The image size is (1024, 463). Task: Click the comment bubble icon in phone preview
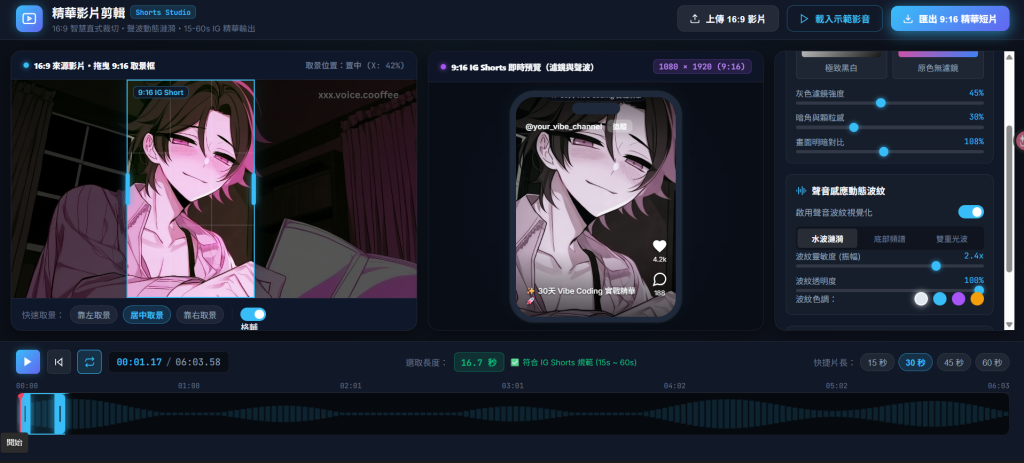660,279
